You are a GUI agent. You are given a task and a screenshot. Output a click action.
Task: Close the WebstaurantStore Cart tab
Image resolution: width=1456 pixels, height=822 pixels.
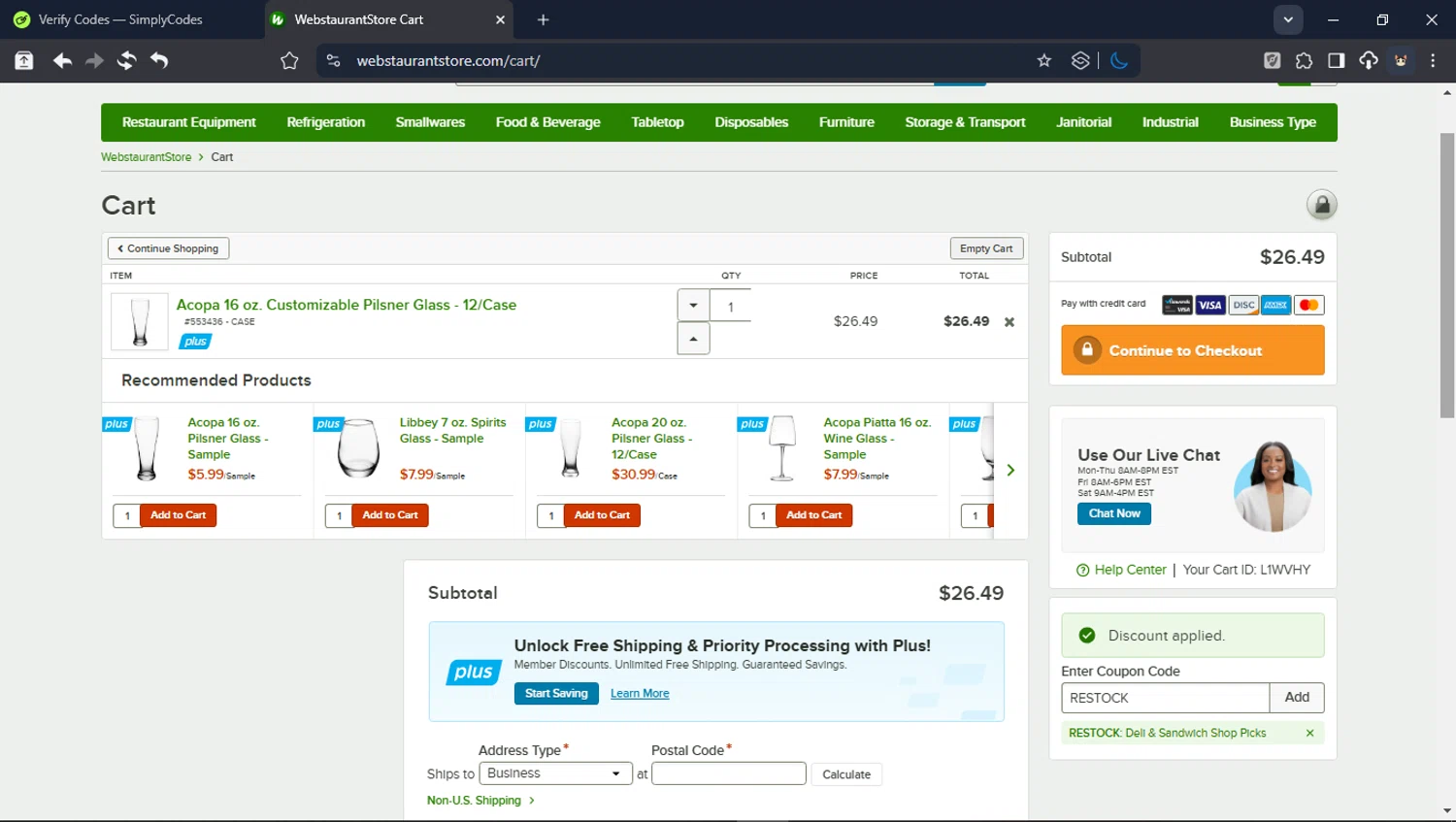coord(500,19)
